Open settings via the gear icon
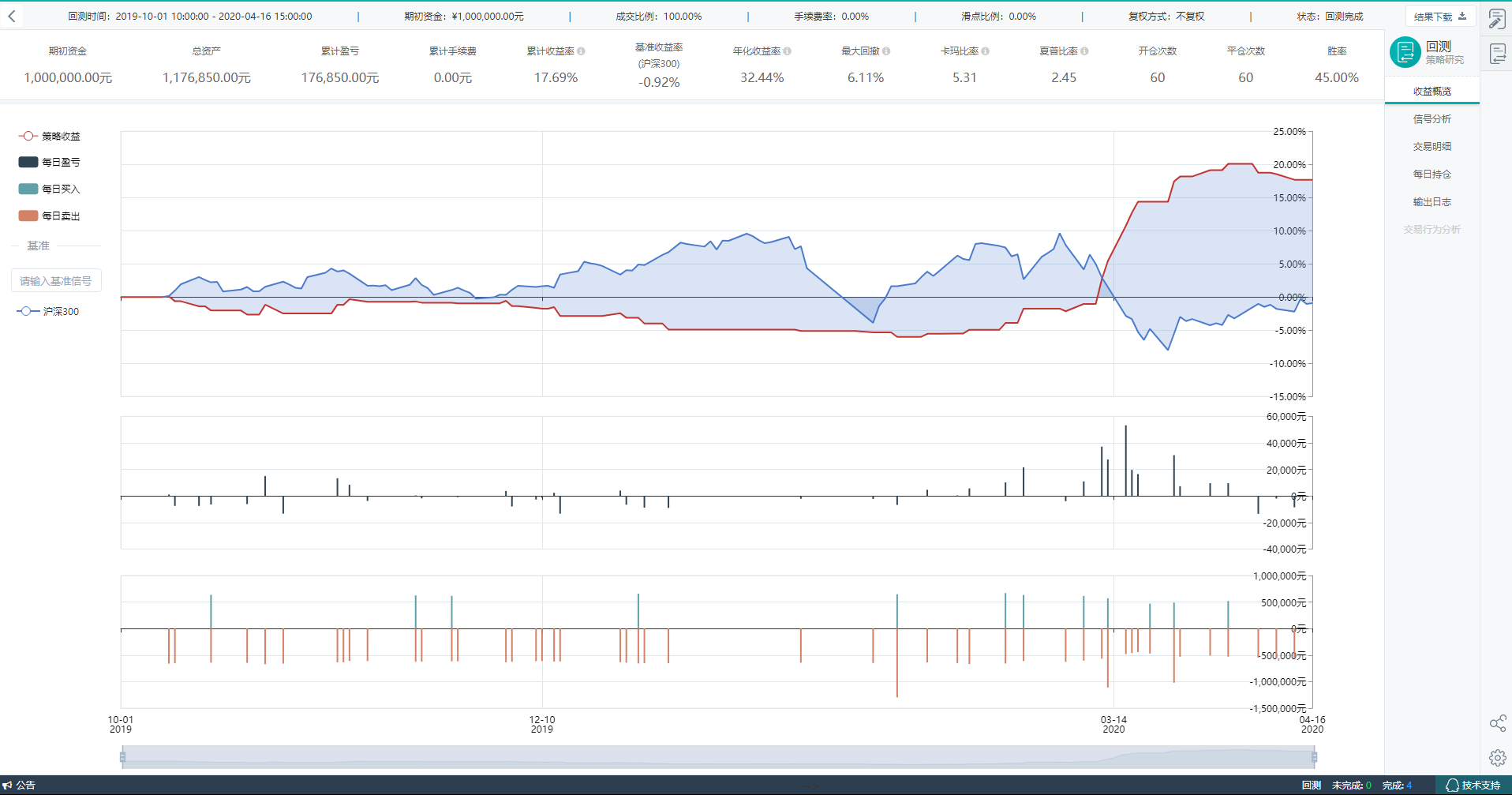The height and width of the screenshot is (795, 1512). (x=1497, y=758)
